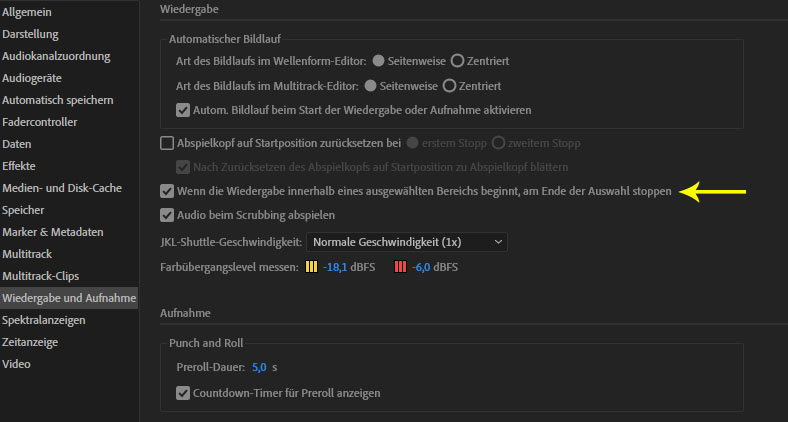Select Seitenweise for Multitrack-Editor scrolling
Viewport: 788px width, 422px height.
372,86
